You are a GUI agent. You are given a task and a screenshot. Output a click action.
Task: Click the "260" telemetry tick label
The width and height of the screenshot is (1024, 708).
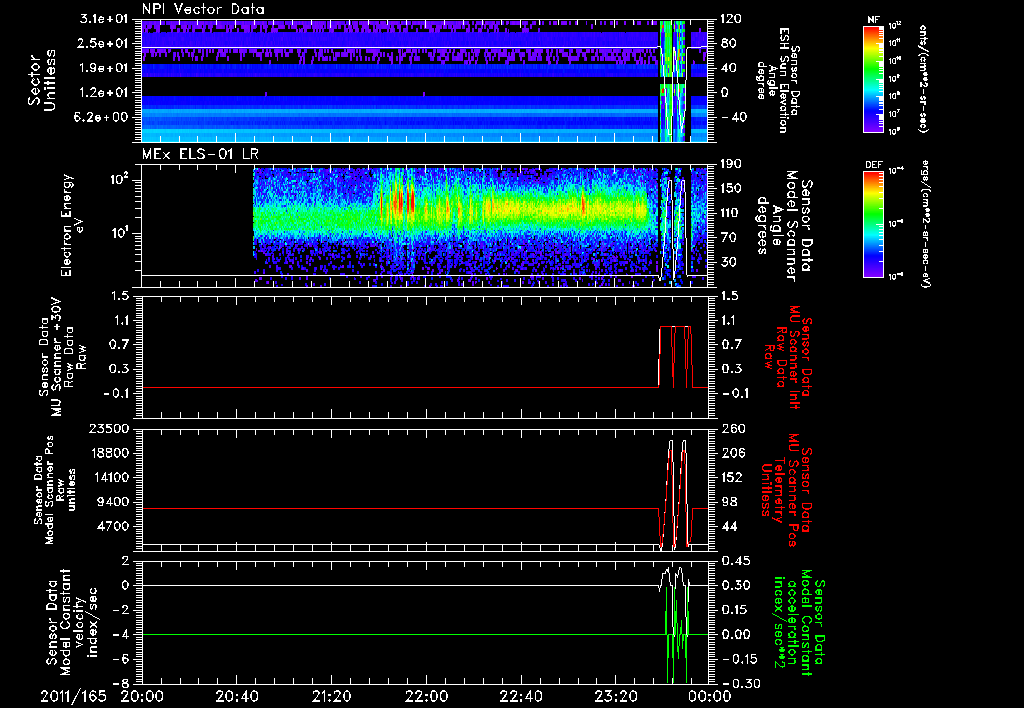click(x=733, y=428)
